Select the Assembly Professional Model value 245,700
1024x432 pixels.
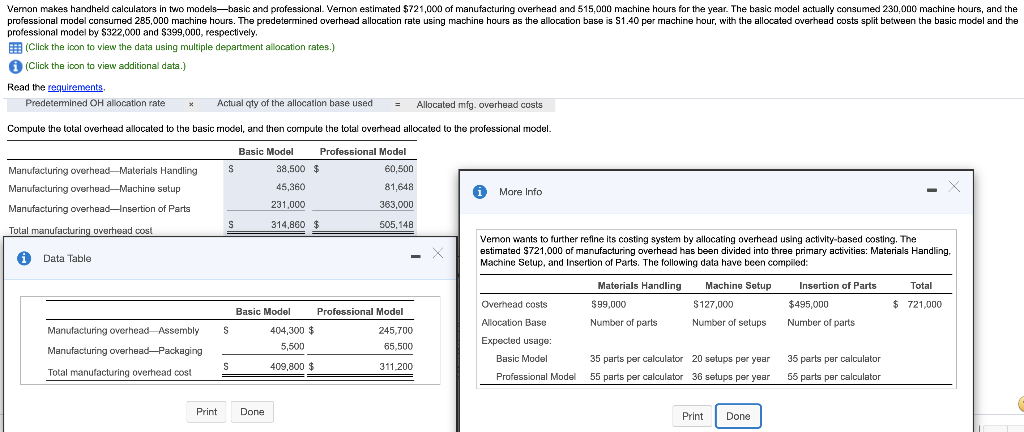pos(396,330)
